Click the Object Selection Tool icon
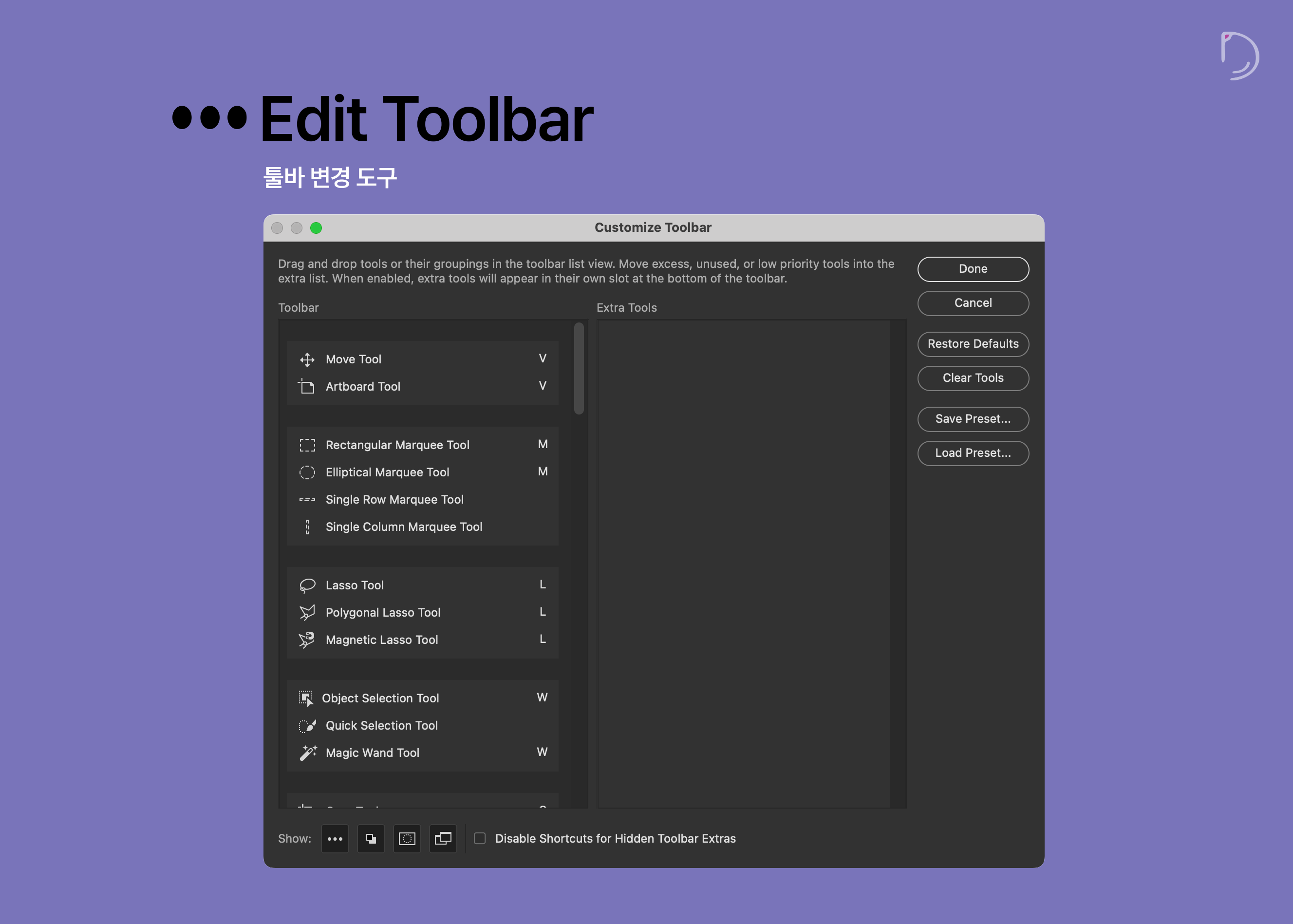1293x924 pixels. click(x=306, y=698)
